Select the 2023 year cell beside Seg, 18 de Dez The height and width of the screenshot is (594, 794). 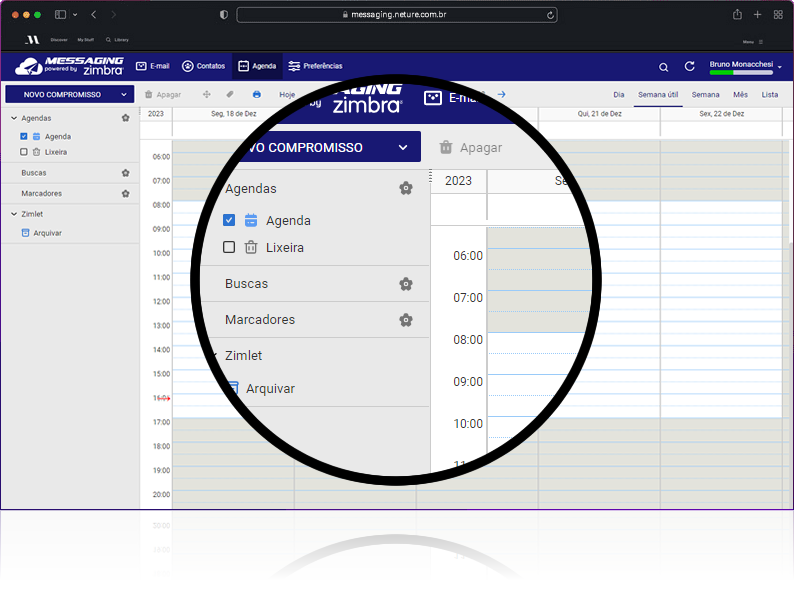point(156,114)
